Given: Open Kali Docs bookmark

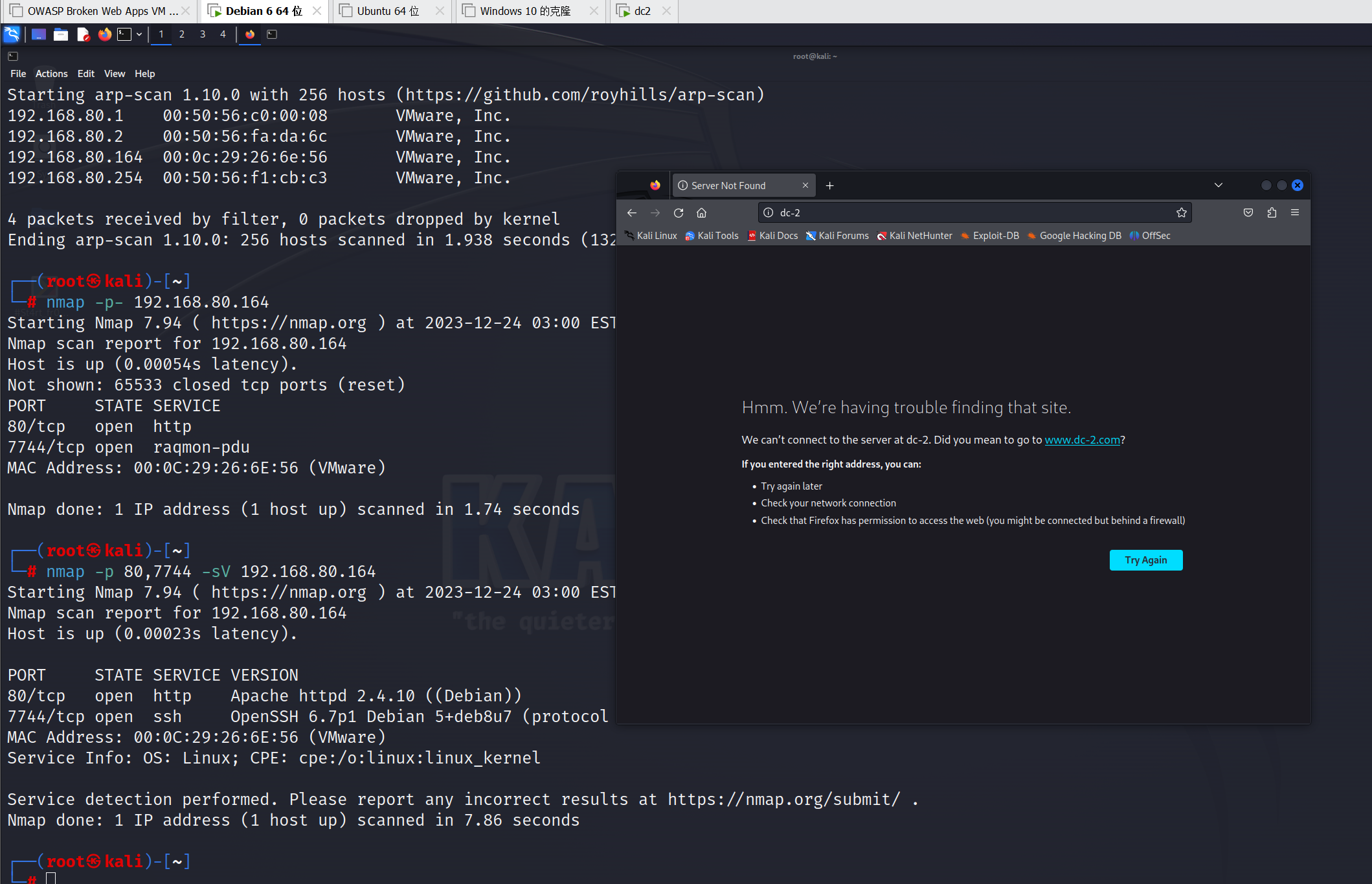Looking at the screenshot, I should click(x=772, y=236).
